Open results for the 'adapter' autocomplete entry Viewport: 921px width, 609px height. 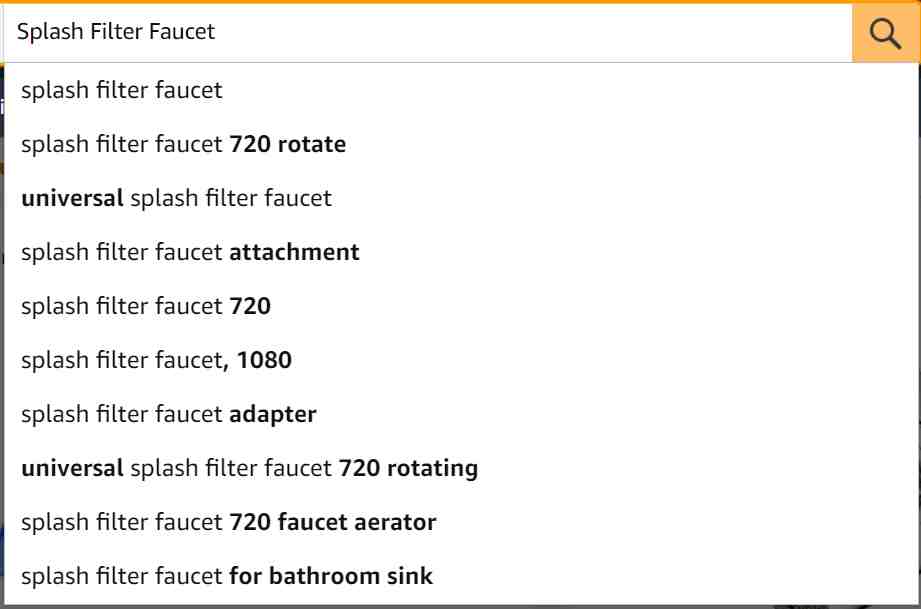(x=461, y=415)
